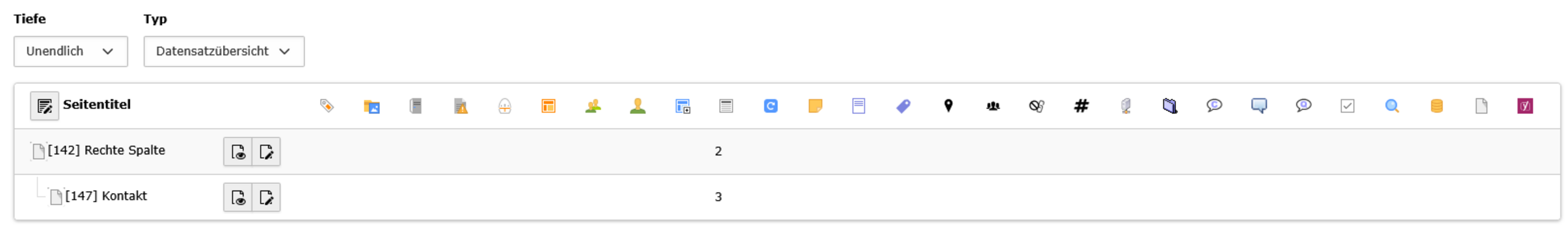Click the edit-all icon beside Seitentitel
1568x239 pixels.
[45, 106]
